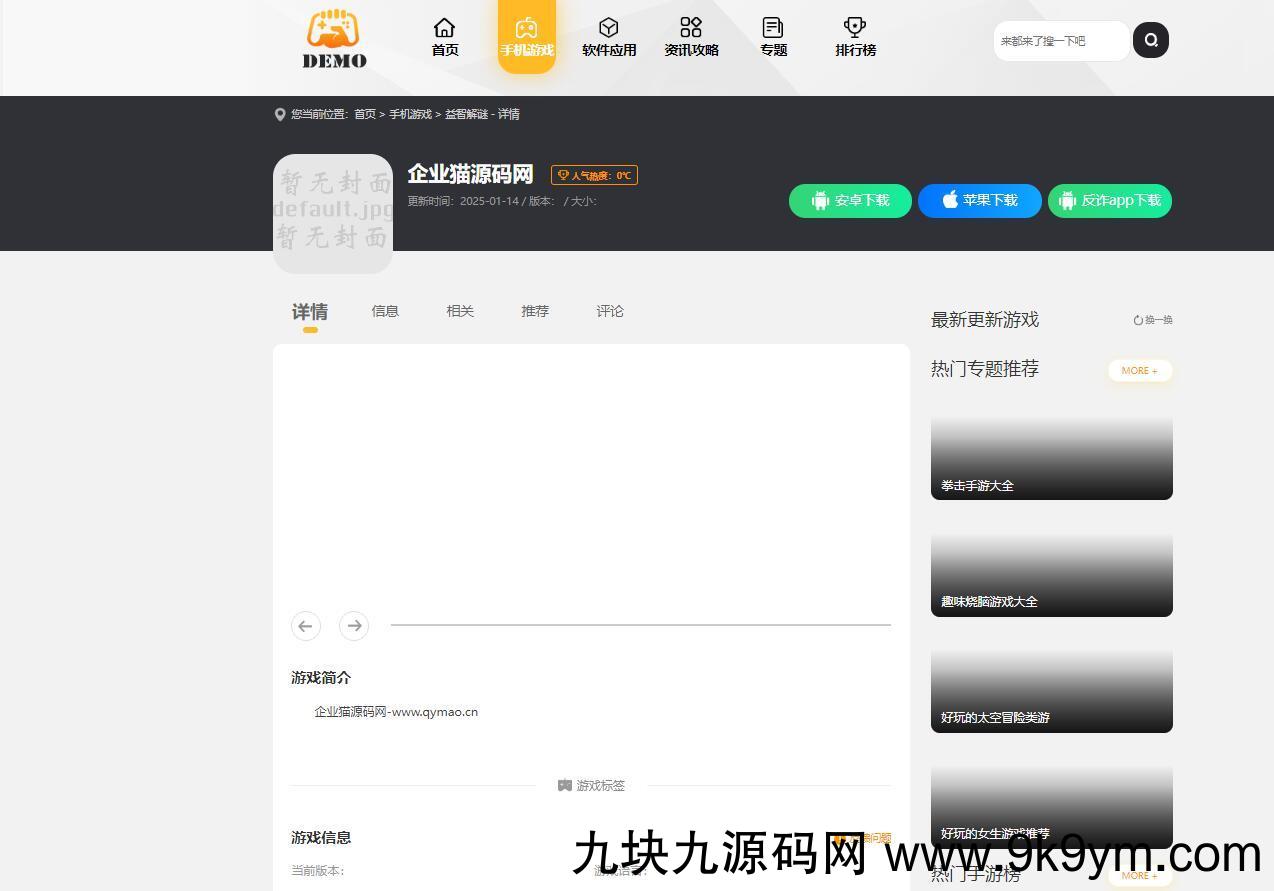Viewport: 1274px width, 891px height.
Task: Click the 苹果下载 button
Action: tap(979, 201)
